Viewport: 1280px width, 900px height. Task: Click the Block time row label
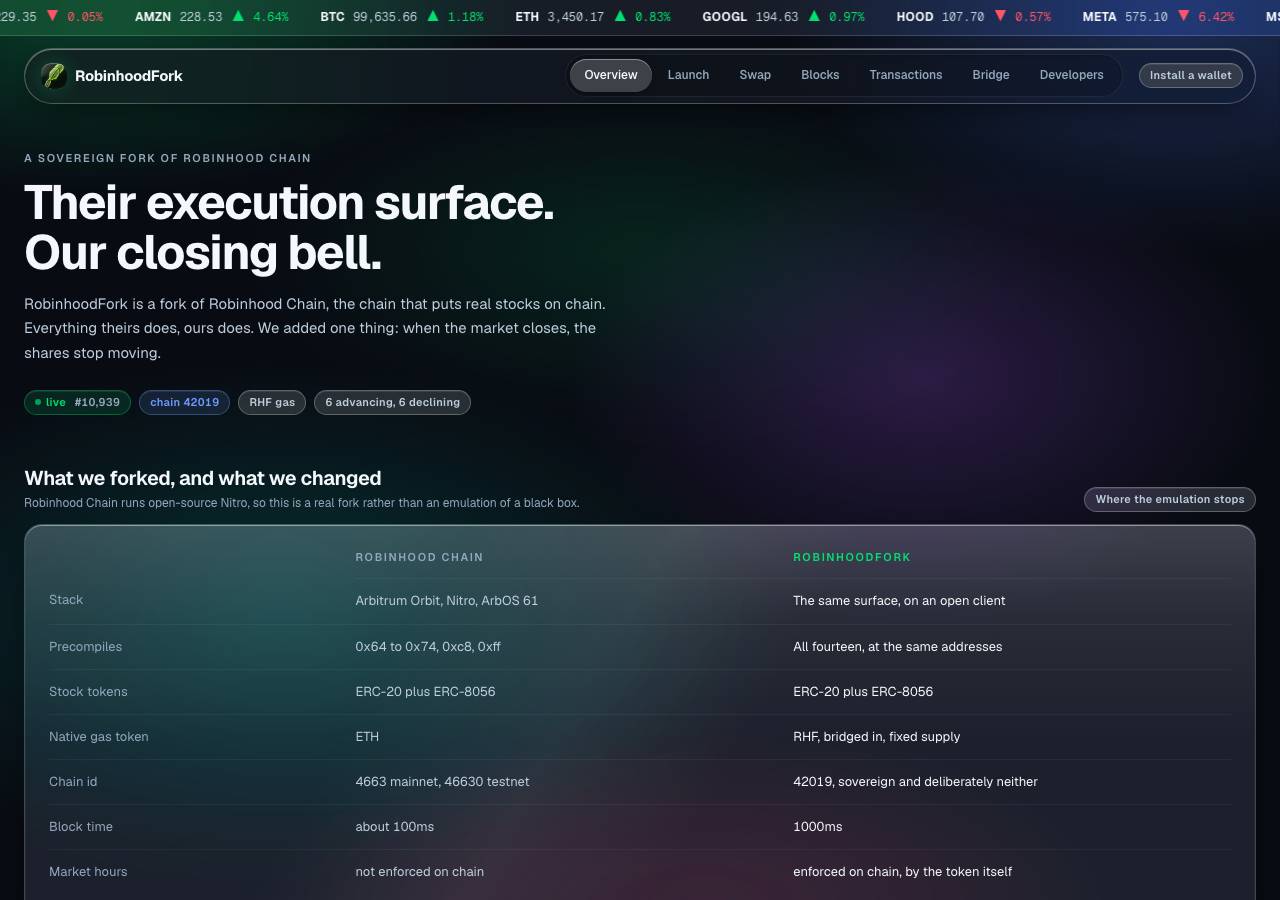tap(81, 827)
